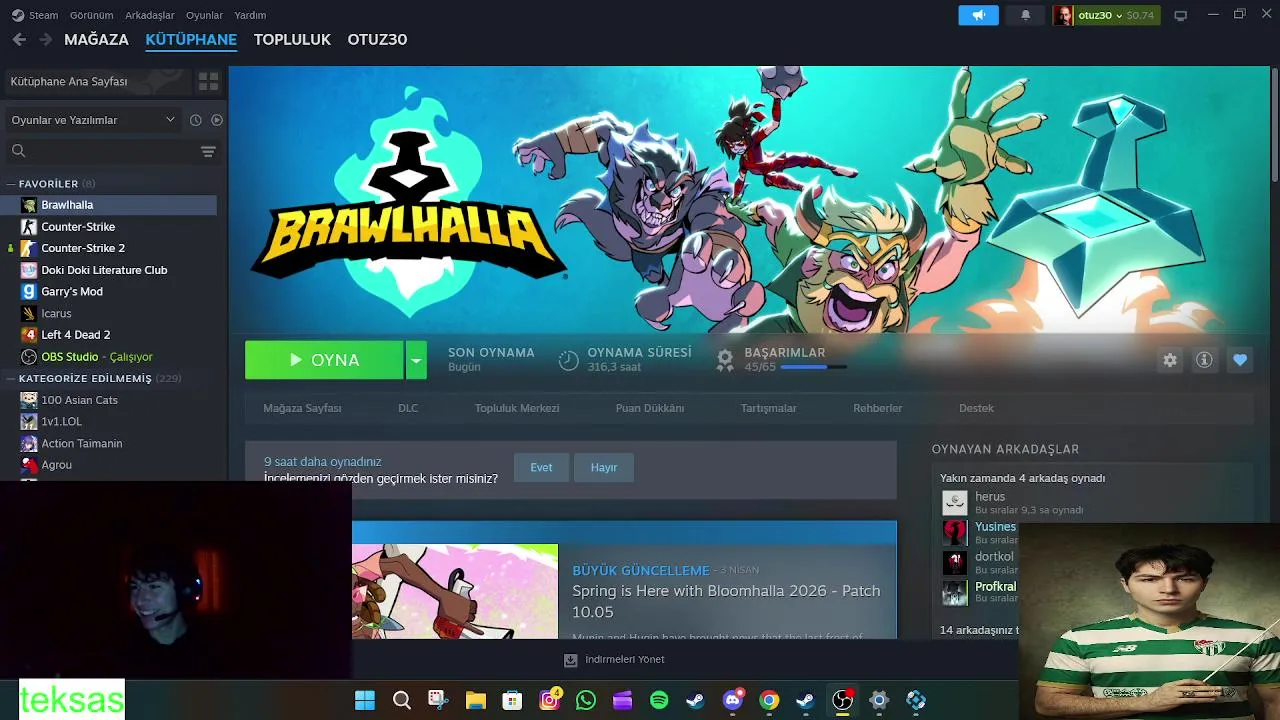Open the Oyunlar menu
Viewport: 1280px width, 720px height.
click(204, 15)
